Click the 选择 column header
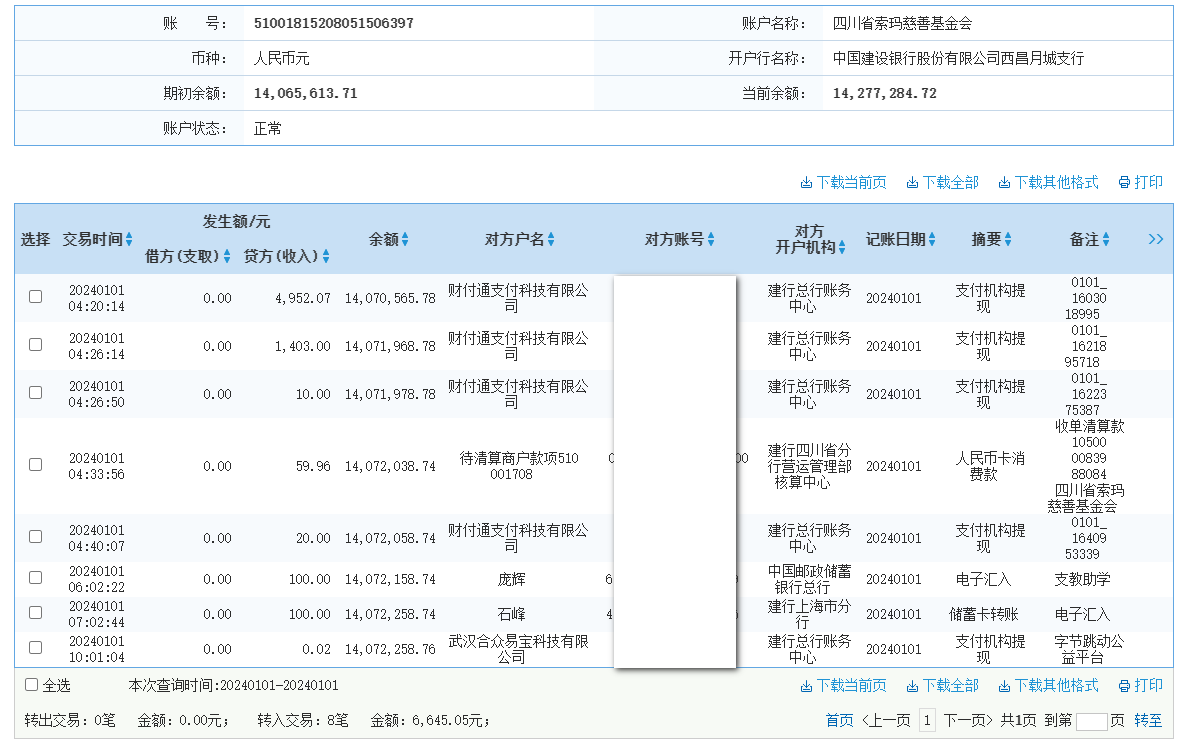 (x=35, y=239)
